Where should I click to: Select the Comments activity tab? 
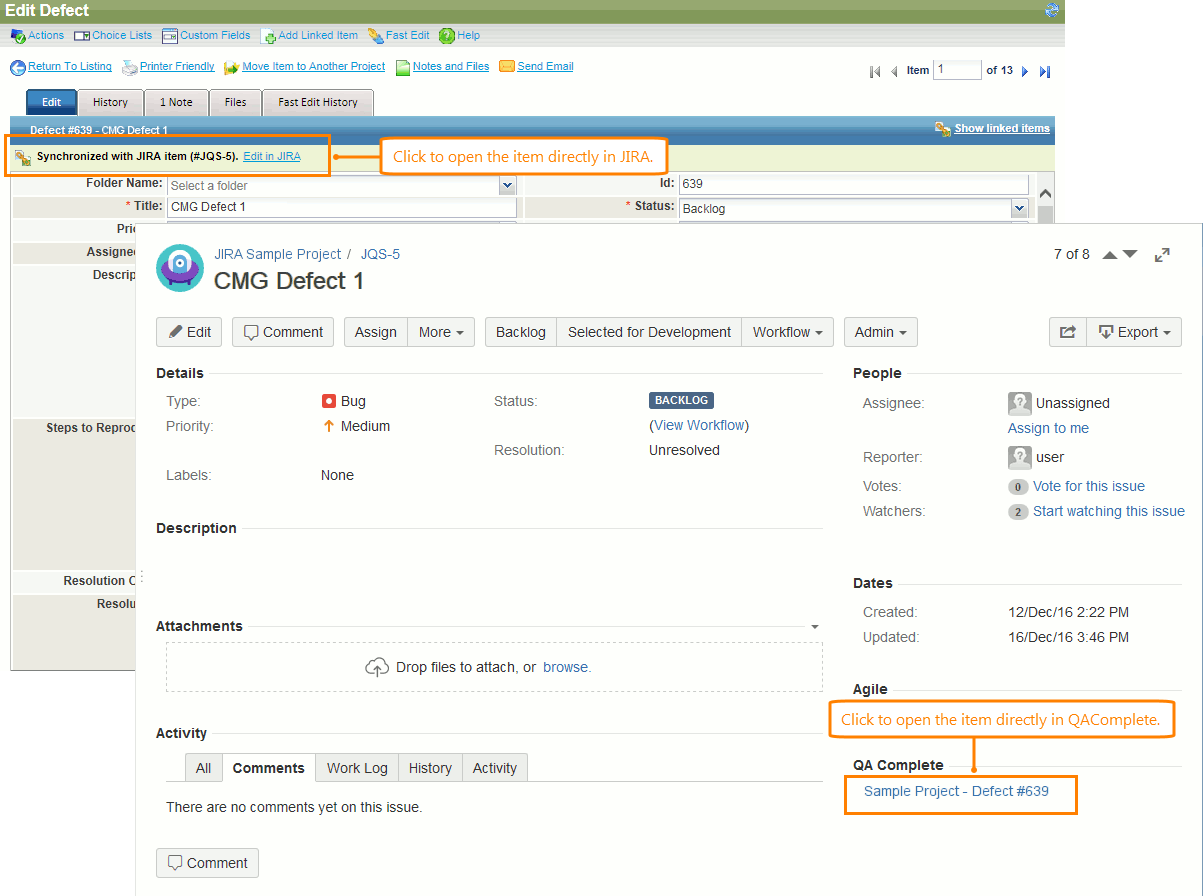point(268,768)
